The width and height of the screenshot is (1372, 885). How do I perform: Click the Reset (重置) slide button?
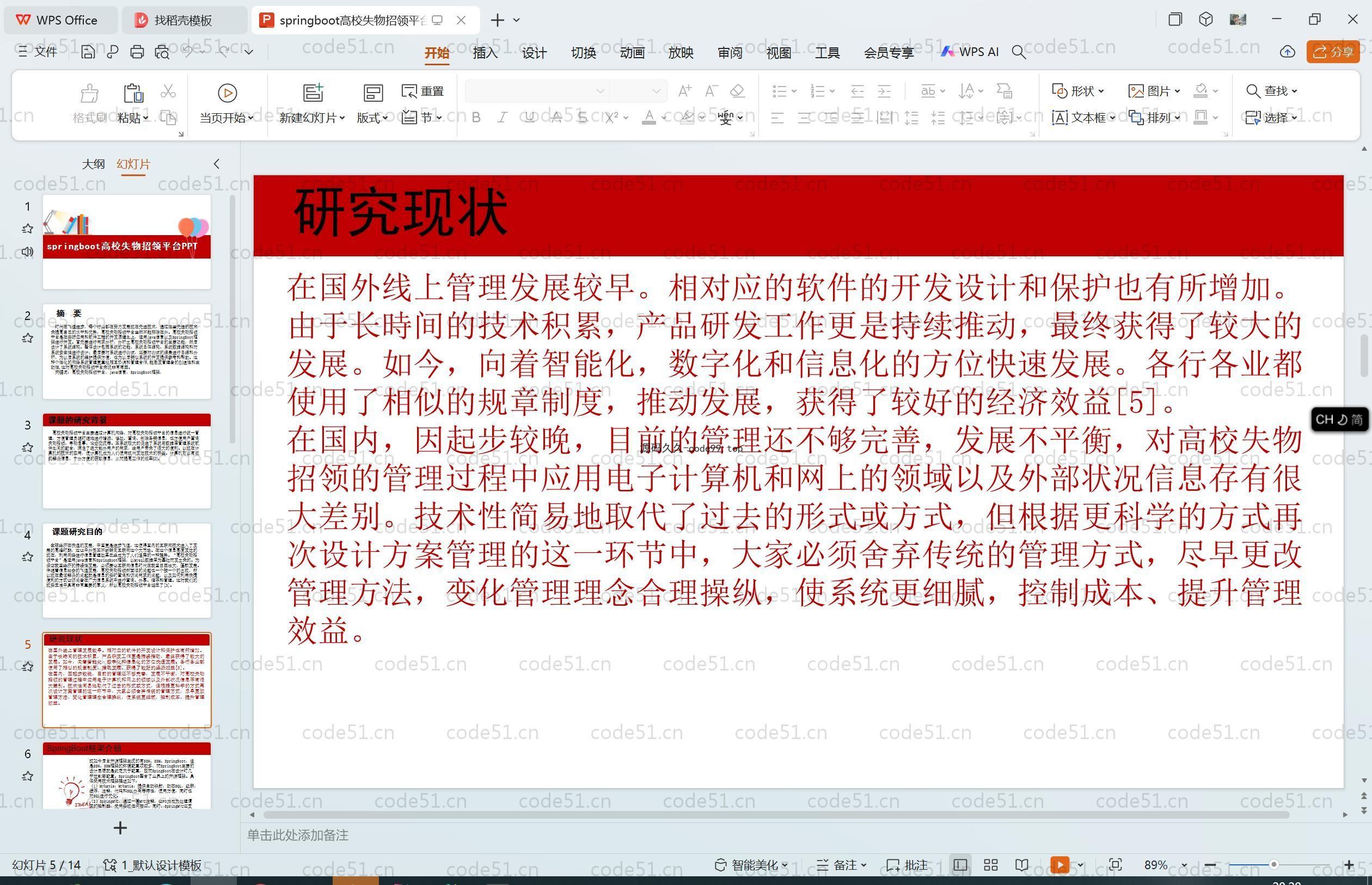point(422,91)
